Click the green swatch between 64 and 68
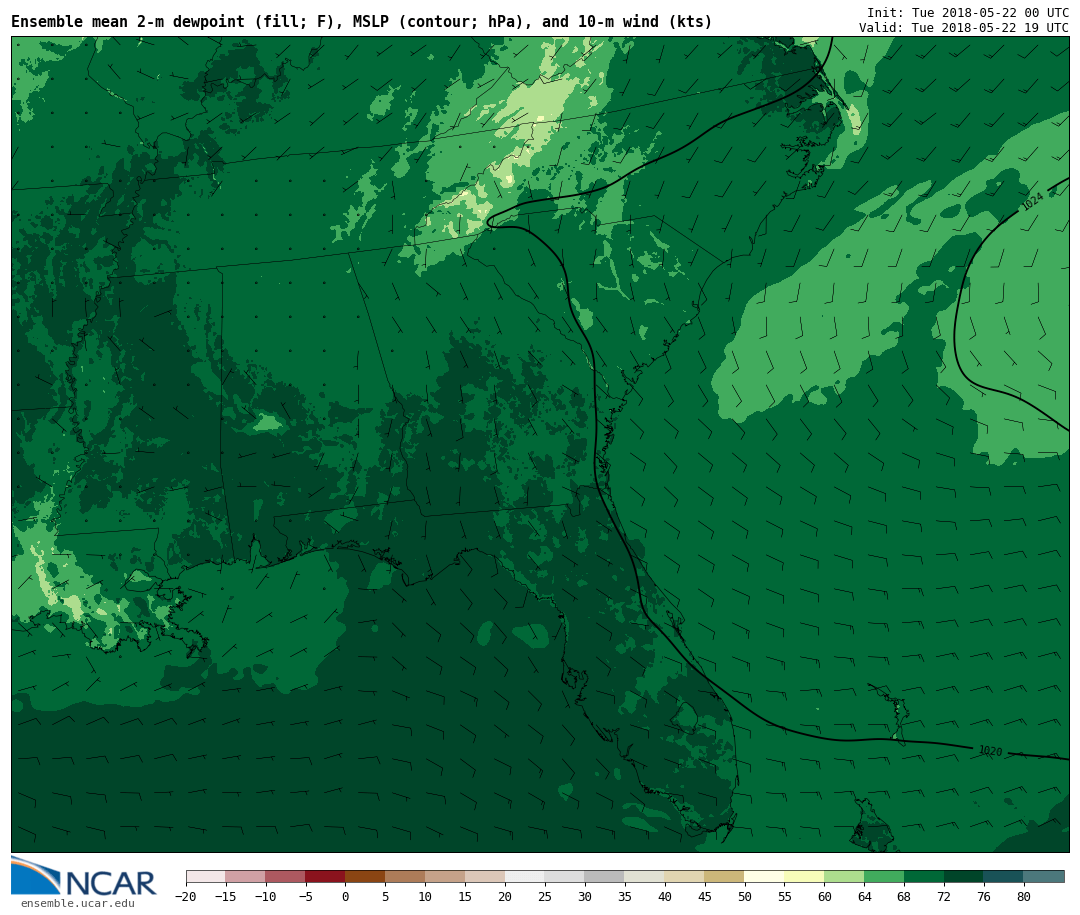The image size is (1080, 915). tap(884, 876)
